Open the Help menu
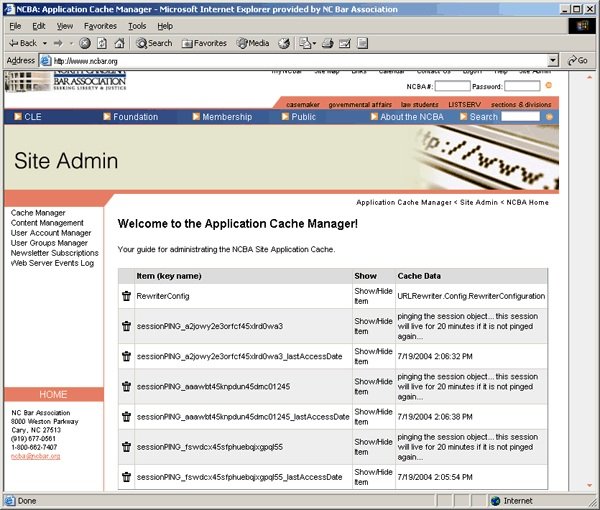 (x=165, y=26)
